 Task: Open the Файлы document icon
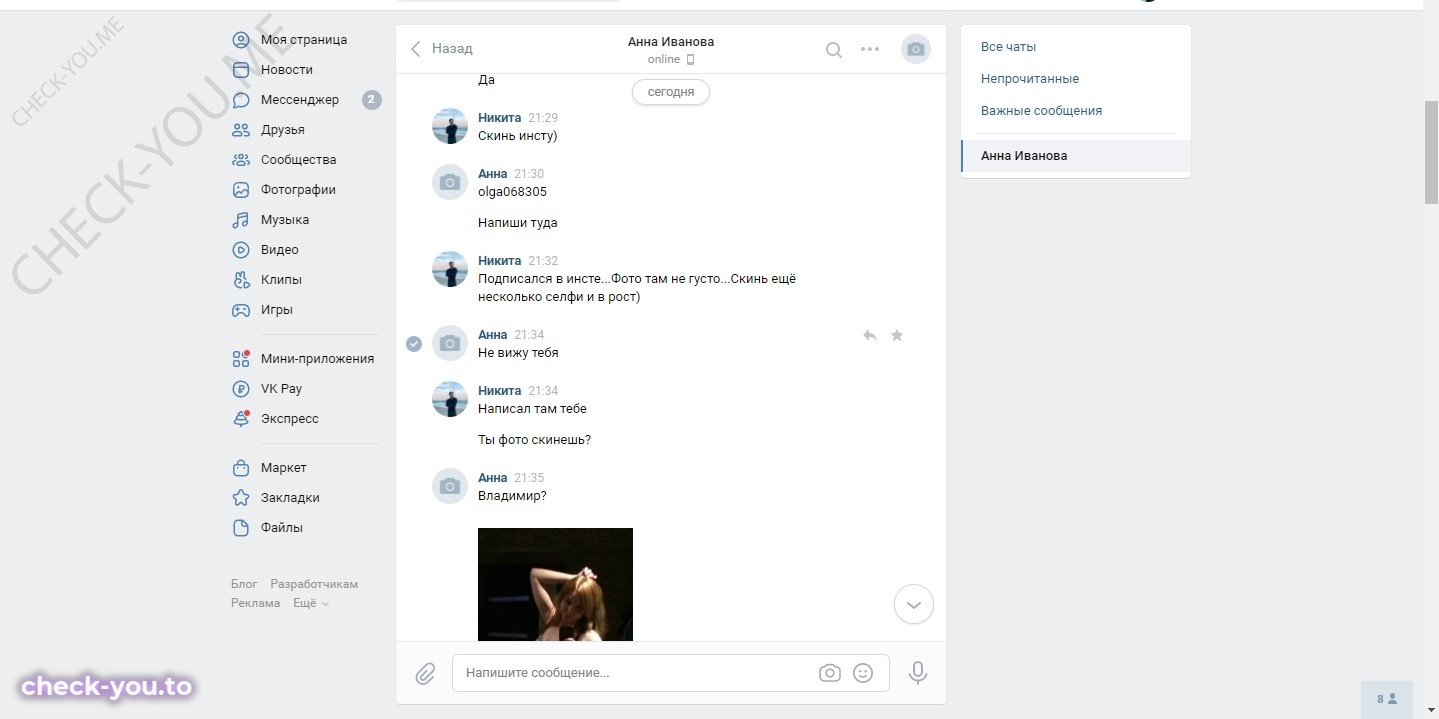tap(241, 528)
